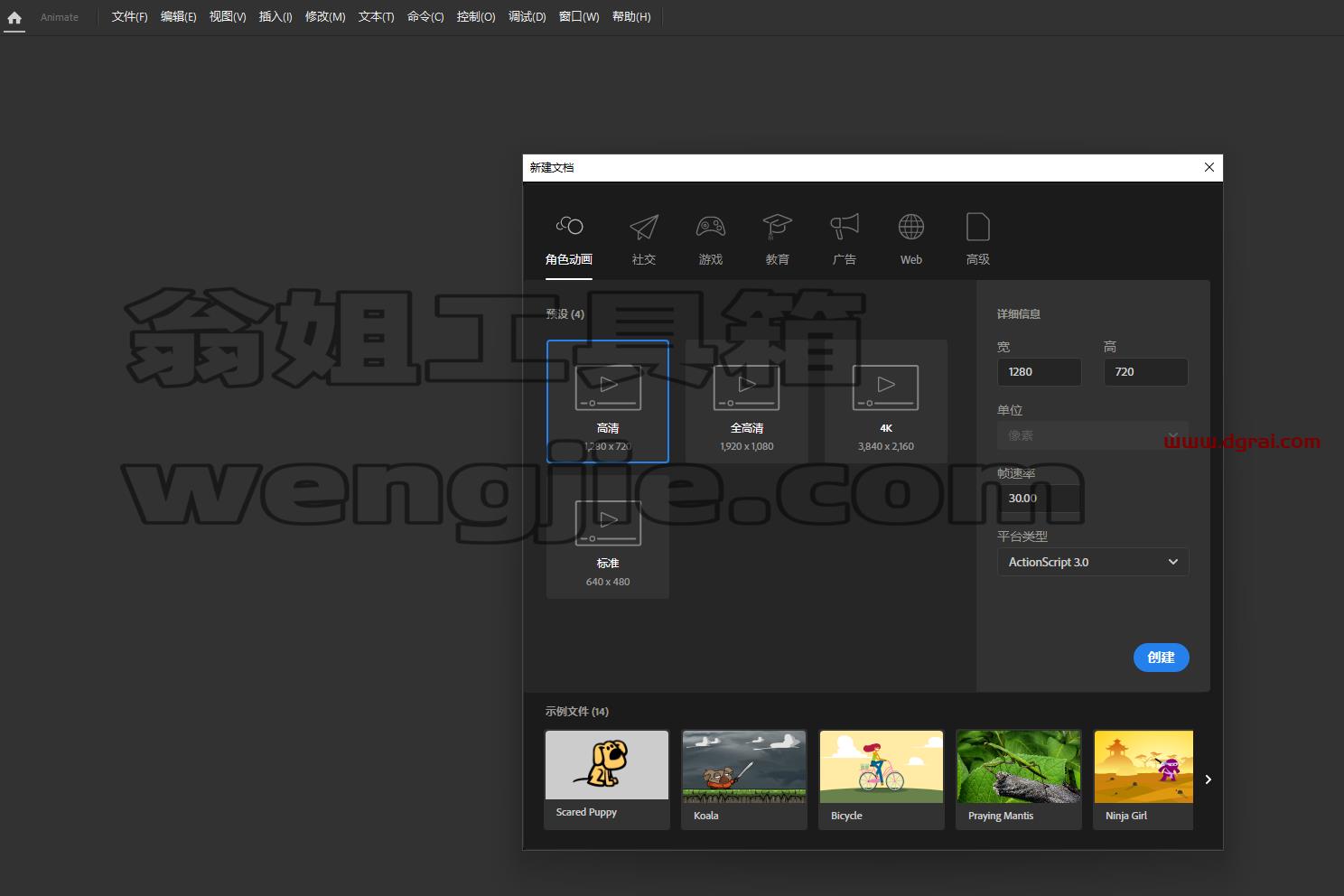
Task: Open the File (文件) menu
Action: (x=129, y=17)
